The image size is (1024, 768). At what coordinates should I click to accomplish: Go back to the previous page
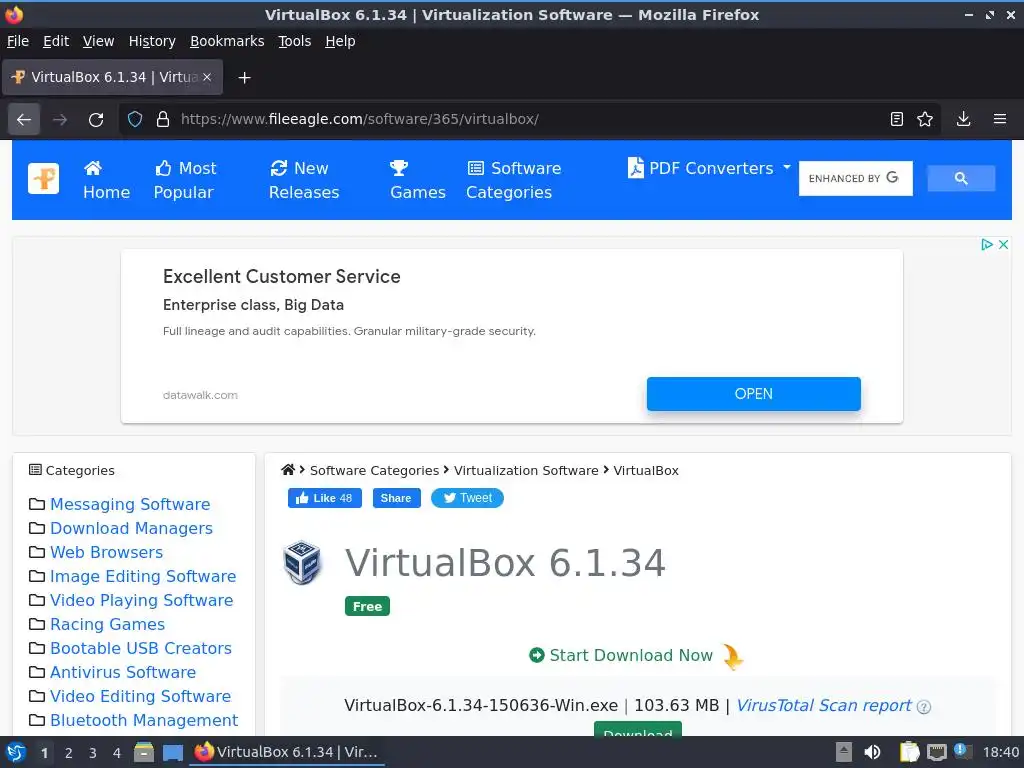click(x=24, y=120)
